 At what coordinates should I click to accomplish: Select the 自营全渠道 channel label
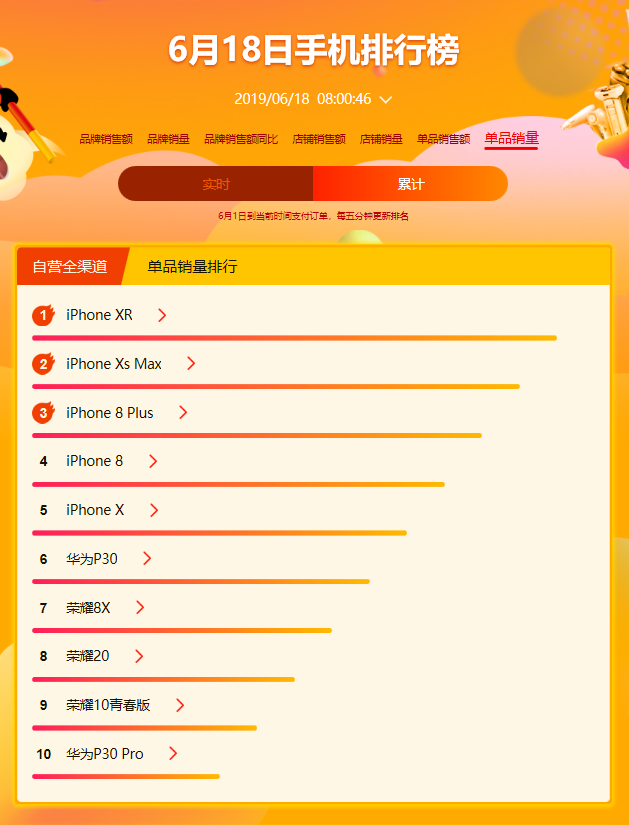point(70,266)
